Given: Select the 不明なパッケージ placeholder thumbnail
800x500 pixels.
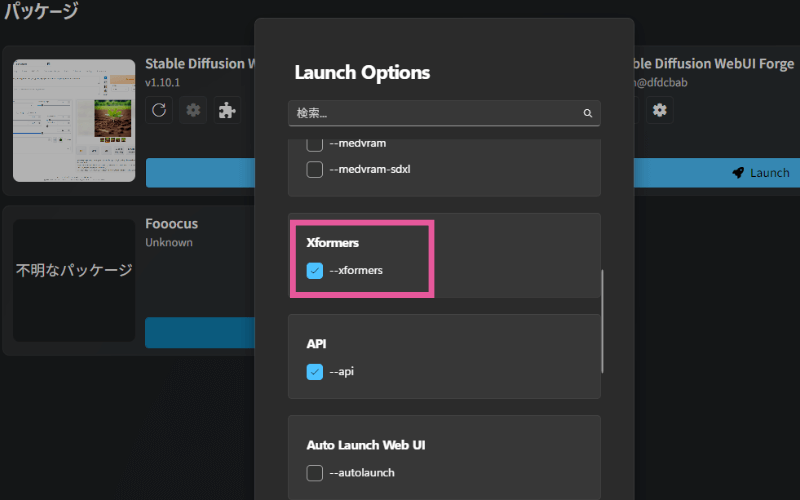Looking at the screenshot, I should [74, 280].
